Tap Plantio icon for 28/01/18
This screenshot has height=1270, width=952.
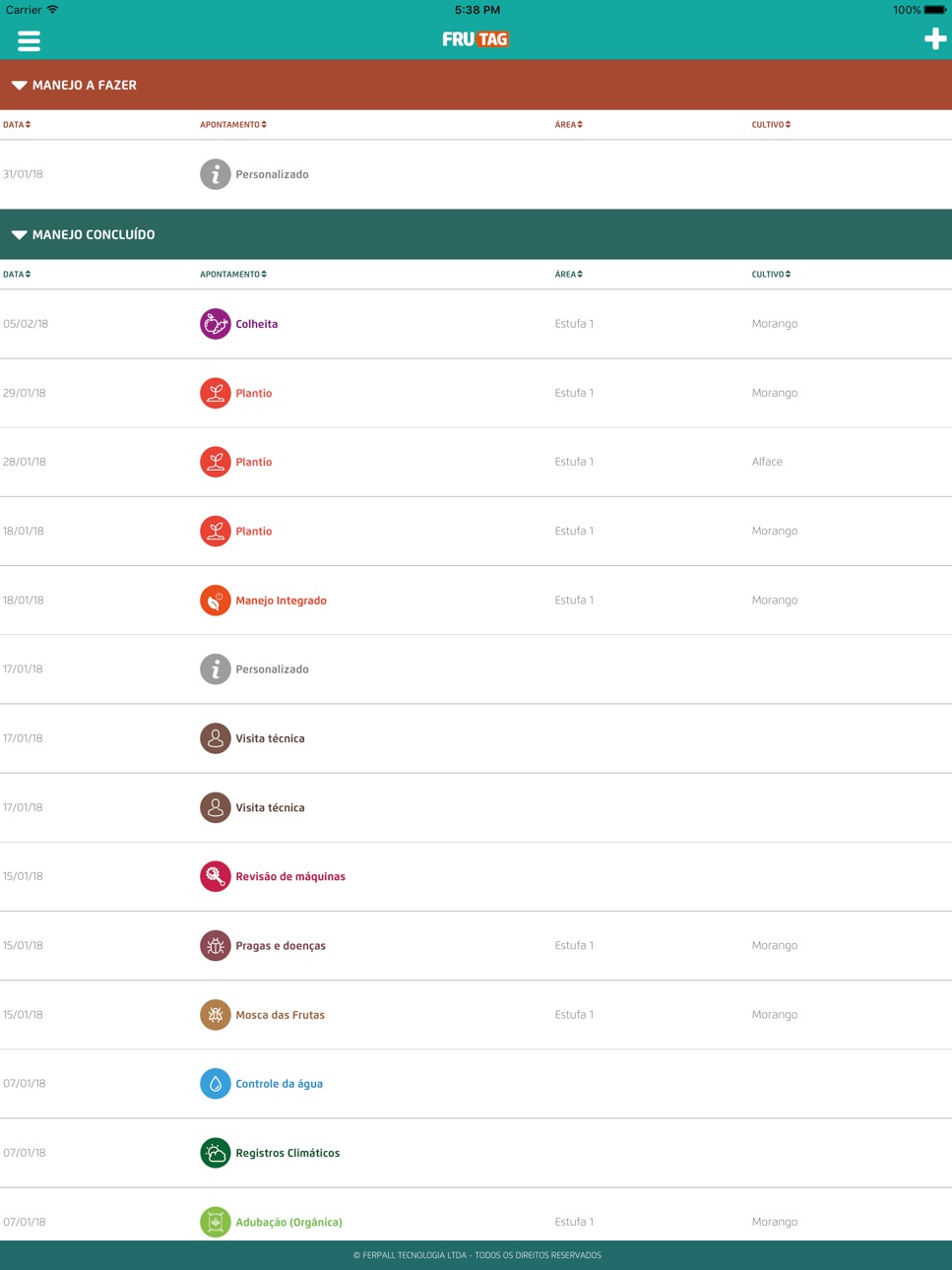(216, 462)
